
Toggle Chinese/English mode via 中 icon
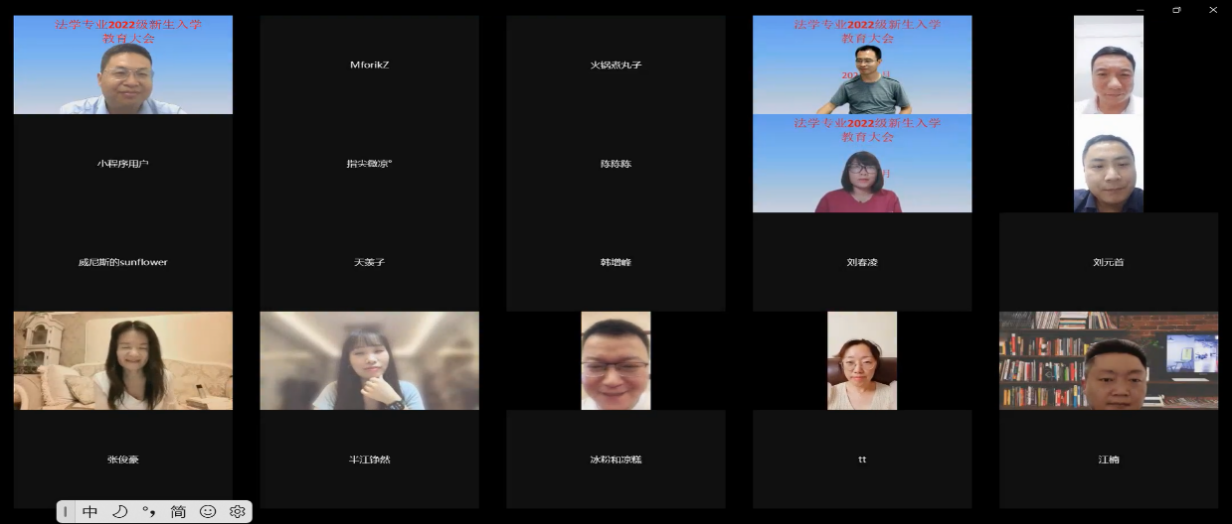click(x=90, y=511)
